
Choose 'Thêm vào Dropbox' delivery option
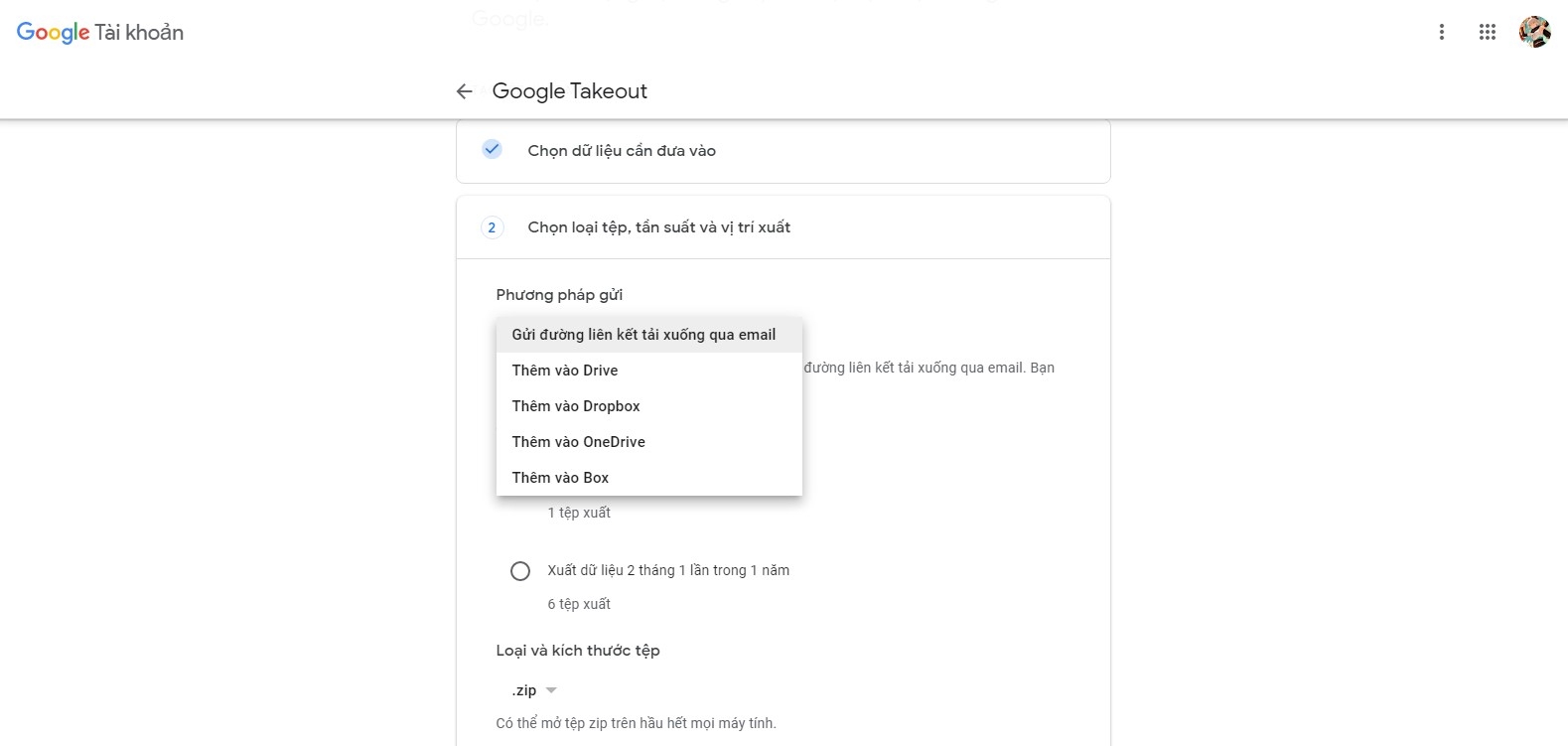tap(648, 406)
